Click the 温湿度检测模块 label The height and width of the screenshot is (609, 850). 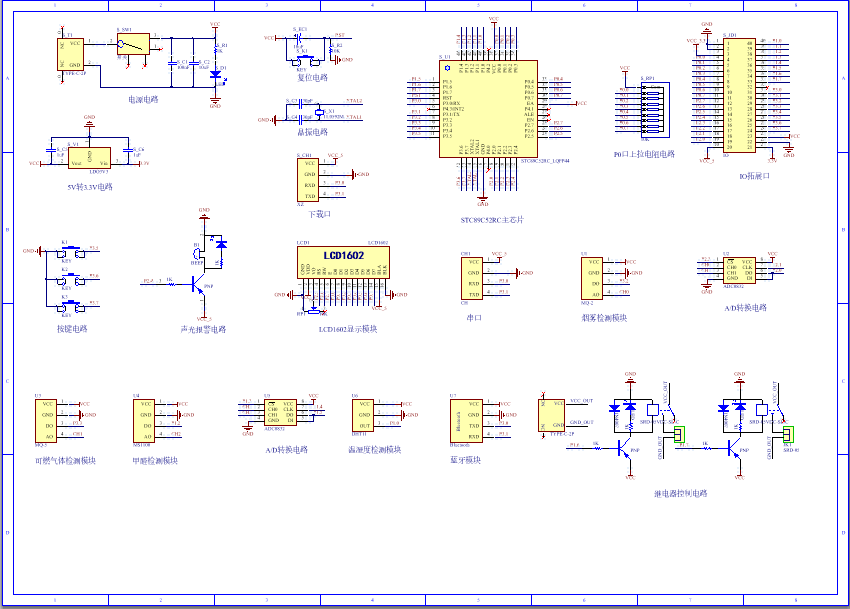375,450
